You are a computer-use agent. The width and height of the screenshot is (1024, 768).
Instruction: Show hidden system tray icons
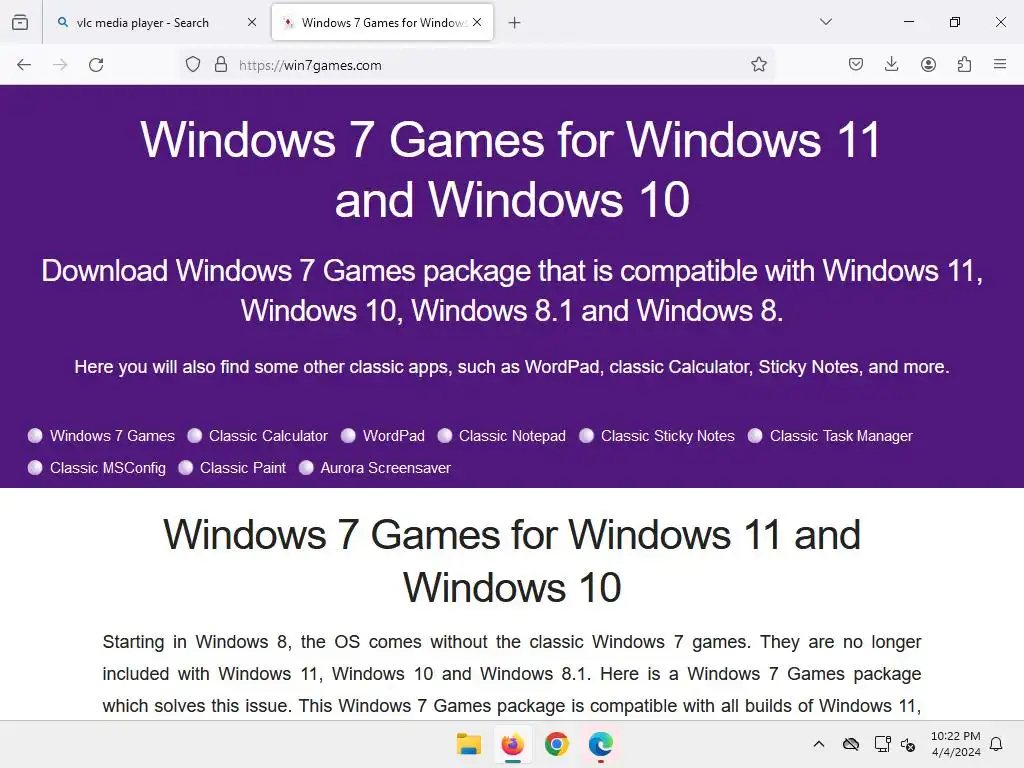819,744
